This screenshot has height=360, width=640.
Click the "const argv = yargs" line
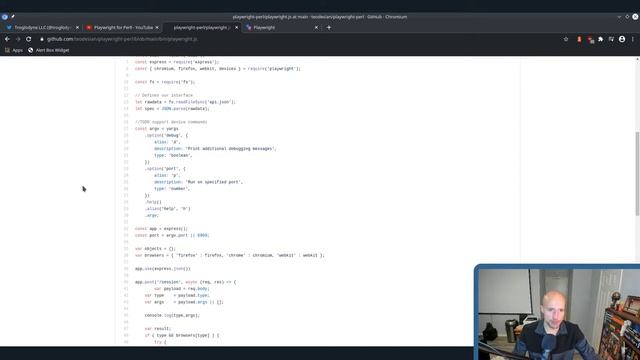point(156,129)
